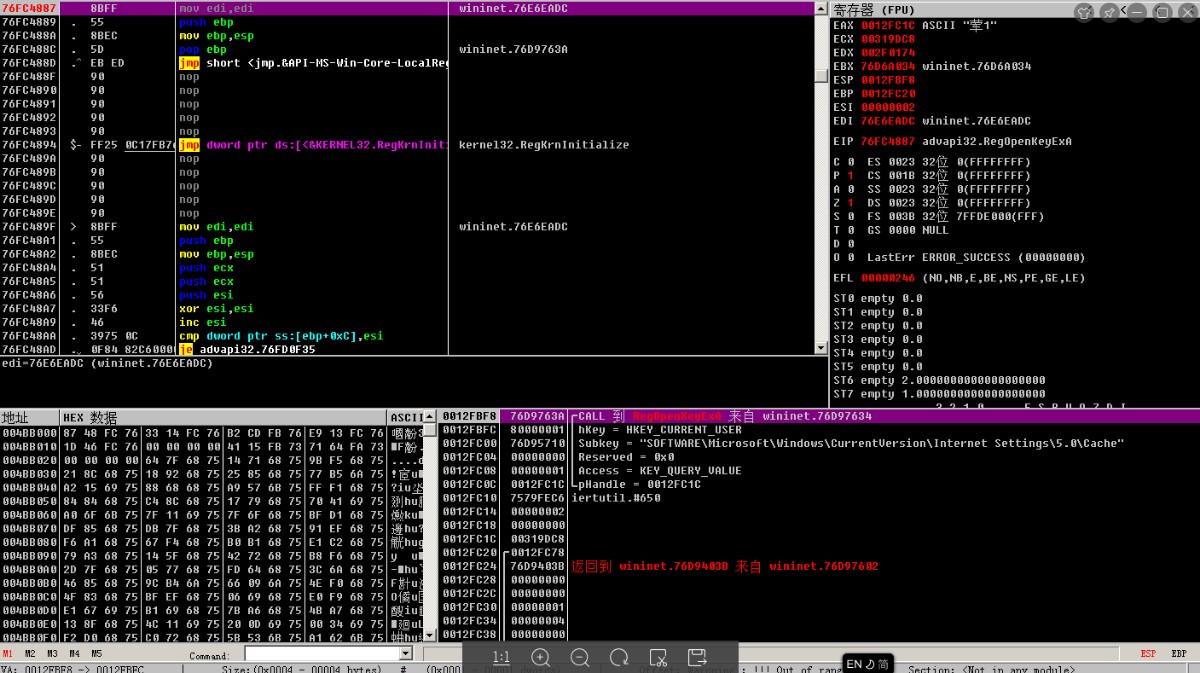Select the highlighted disassembly address 76FC4887
Viewport: 1200px width, 673px height.
pyautogui.click(x=29, y=8)
